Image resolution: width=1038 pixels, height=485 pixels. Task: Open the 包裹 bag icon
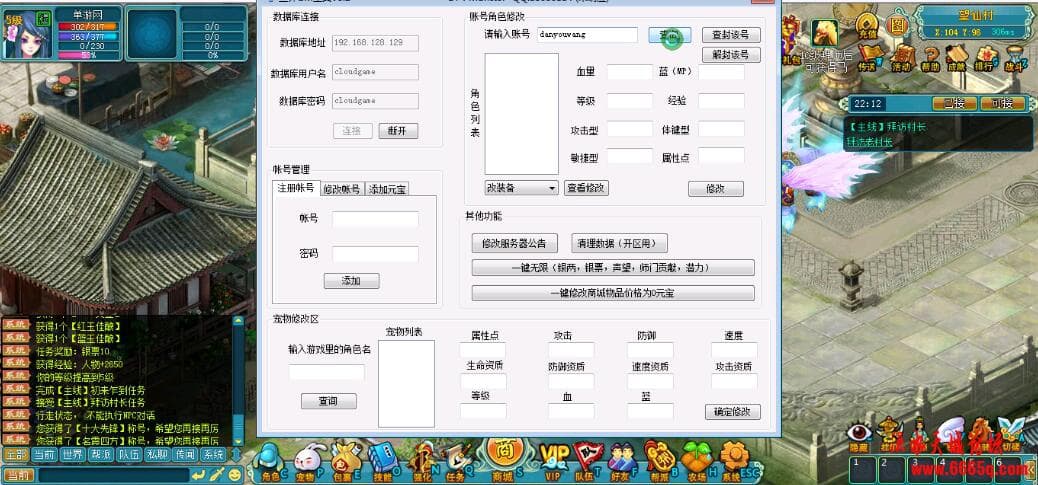(x=346, y=460)
